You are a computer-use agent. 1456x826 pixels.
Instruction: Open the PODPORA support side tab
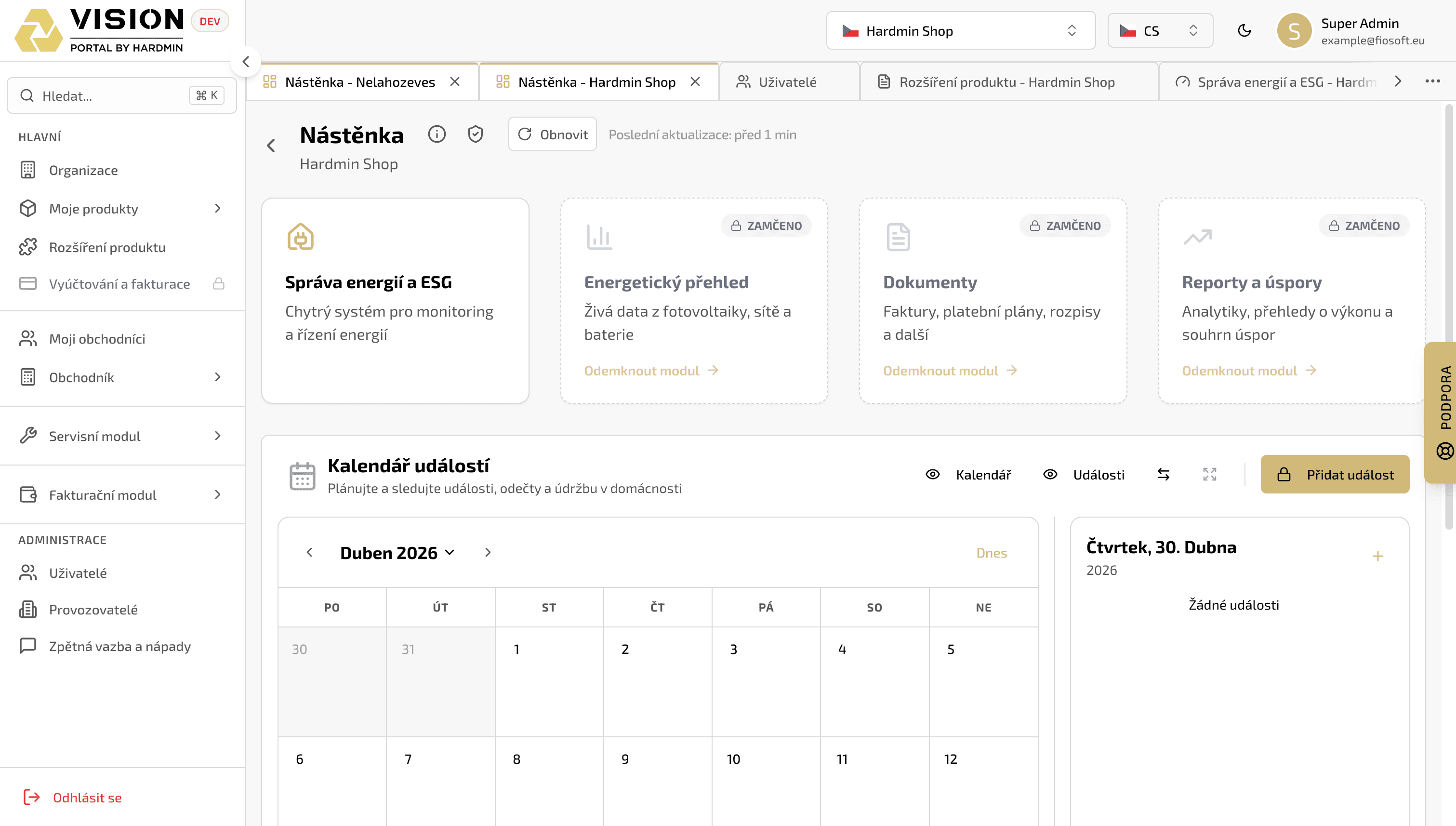pyautogui.click(x=1441, y=413)
